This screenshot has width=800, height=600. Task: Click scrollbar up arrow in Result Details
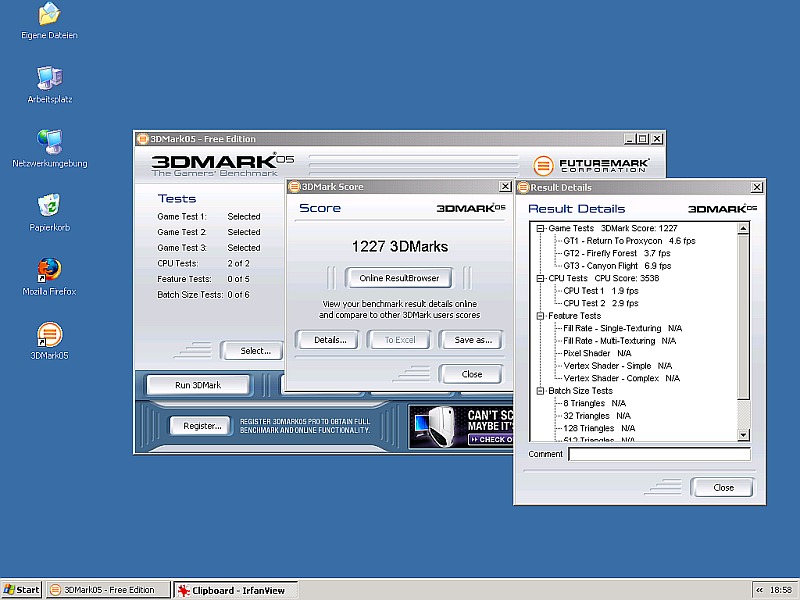pos(743,229)
